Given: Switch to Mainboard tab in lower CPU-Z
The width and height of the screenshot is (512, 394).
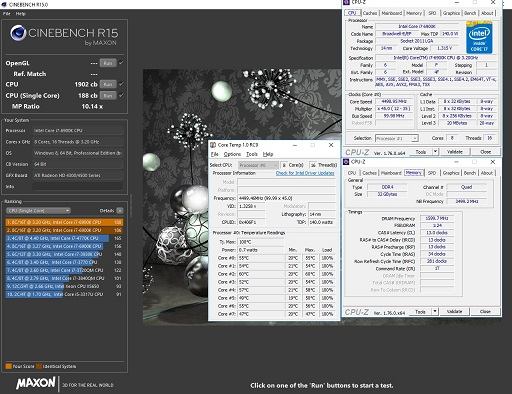Looking at the screenshot, I should click(391, 173).
